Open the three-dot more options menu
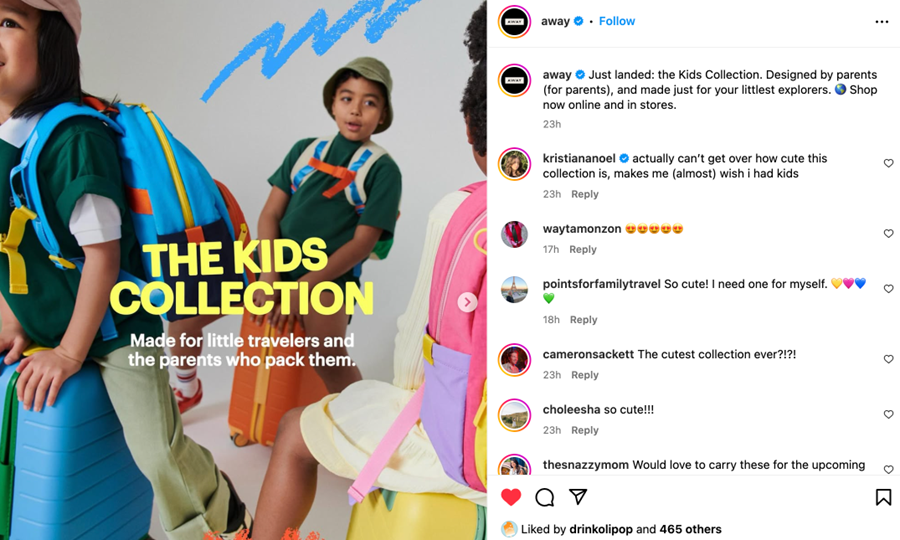Image resolution: width=900 pixels, height=540 pixels. (x=882, y=22)
